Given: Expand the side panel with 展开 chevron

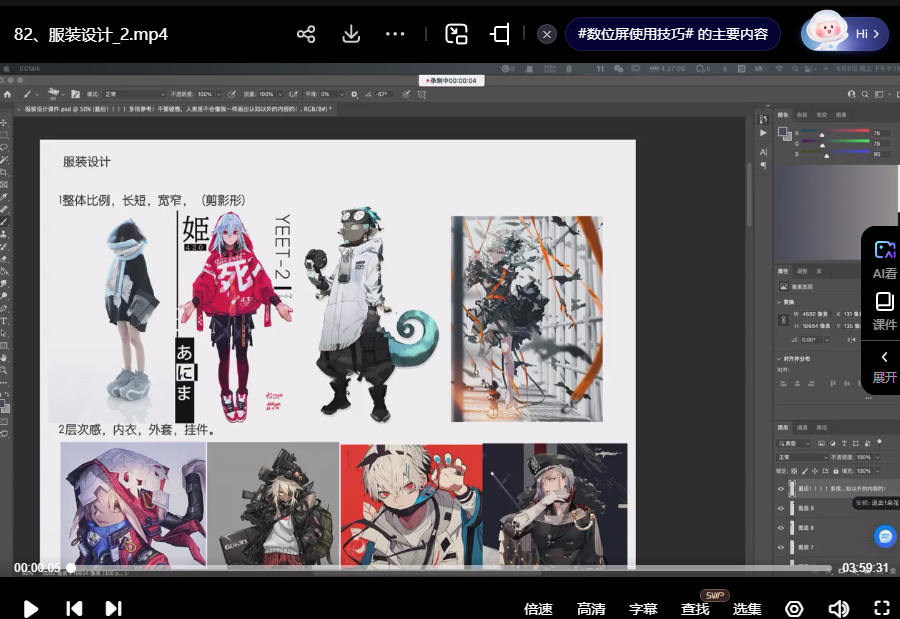Looking at the screenshot, I should pyautogui.click(x=884, y=366).
